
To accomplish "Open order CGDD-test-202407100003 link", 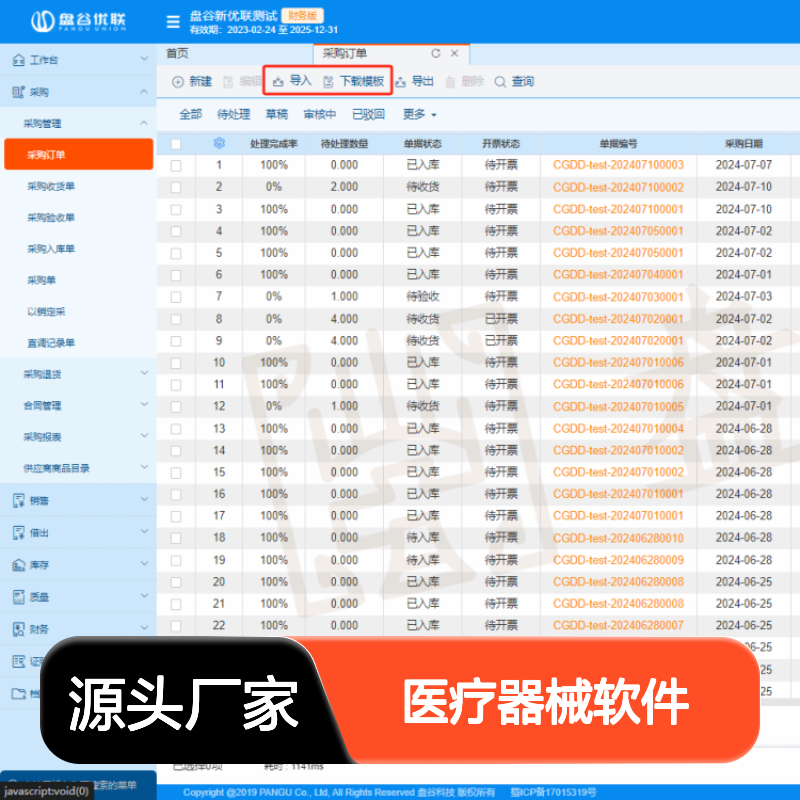I will click(x=618, y=165).
